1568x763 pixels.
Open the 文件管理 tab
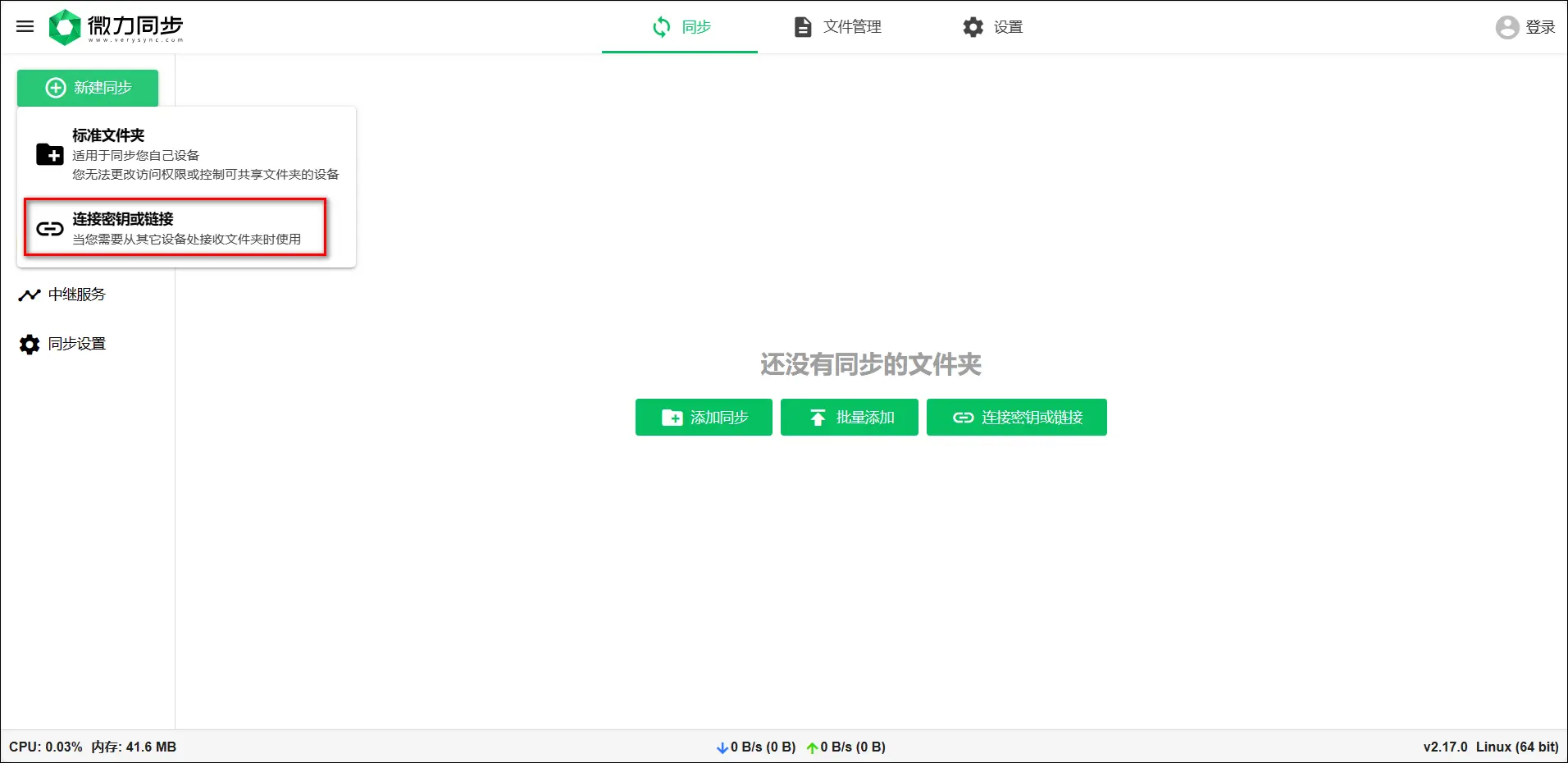(837, 27)
